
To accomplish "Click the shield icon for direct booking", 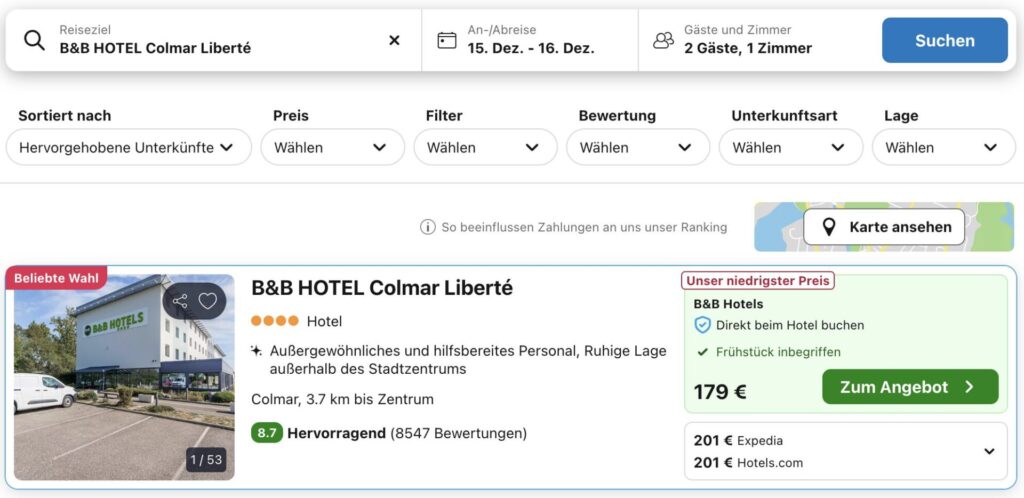I will pos(702,325).
